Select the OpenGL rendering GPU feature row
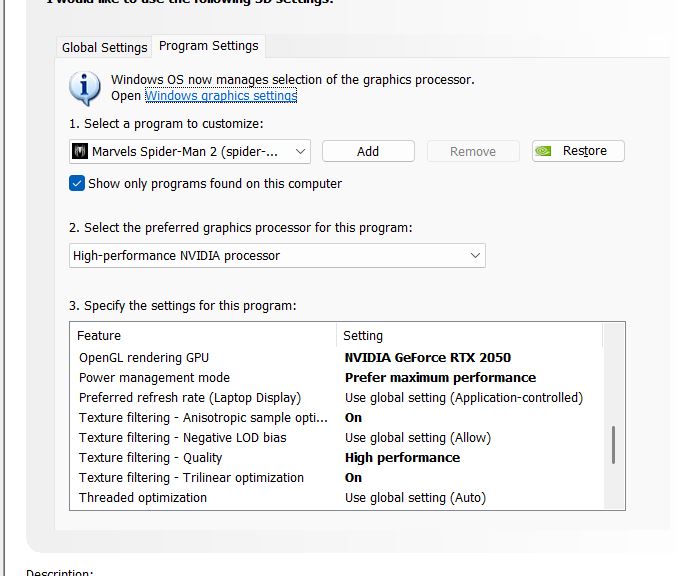This screenshot has width=678, height=576. click(144, 357)
